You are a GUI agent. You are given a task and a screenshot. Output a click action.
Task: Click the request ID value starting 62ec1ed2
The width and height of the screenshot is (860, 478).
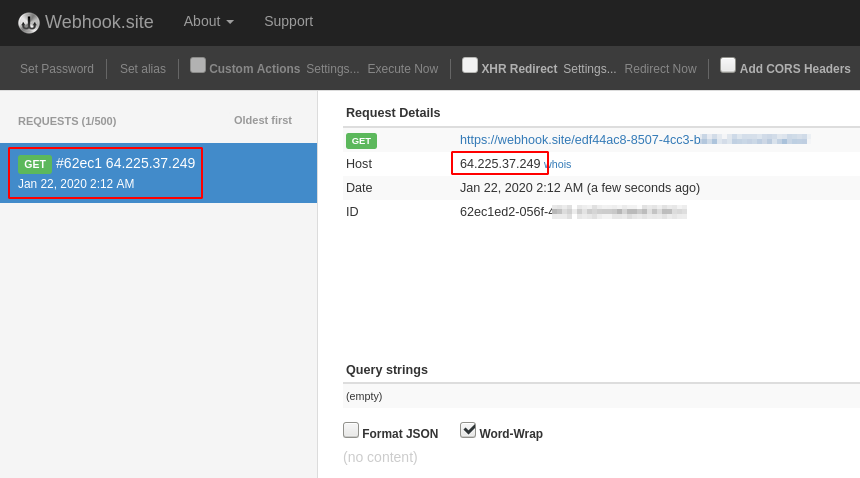click(573, 212)
